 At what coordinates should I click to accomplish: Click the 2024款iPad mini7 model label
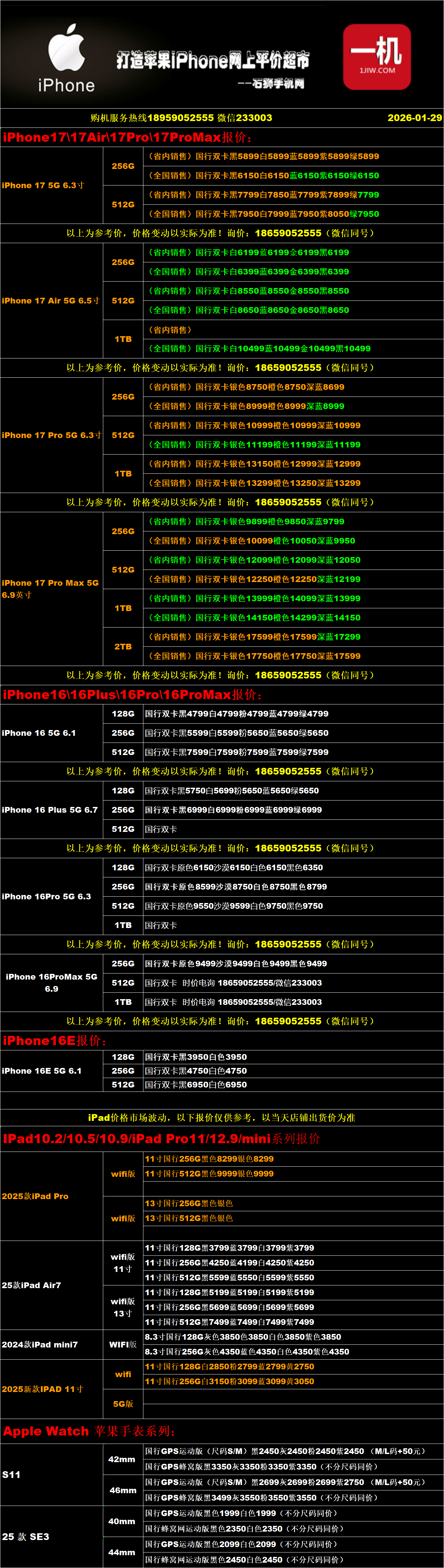(39, 1345)
